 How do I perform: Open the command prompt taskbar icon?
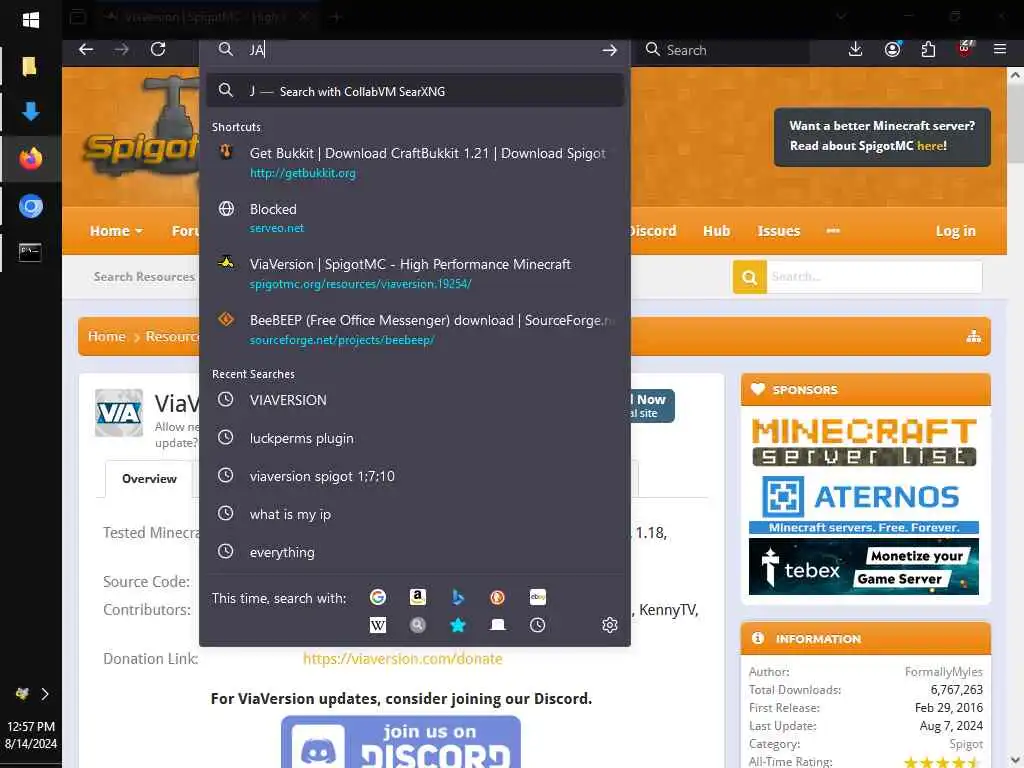click(x=30, y=252)
